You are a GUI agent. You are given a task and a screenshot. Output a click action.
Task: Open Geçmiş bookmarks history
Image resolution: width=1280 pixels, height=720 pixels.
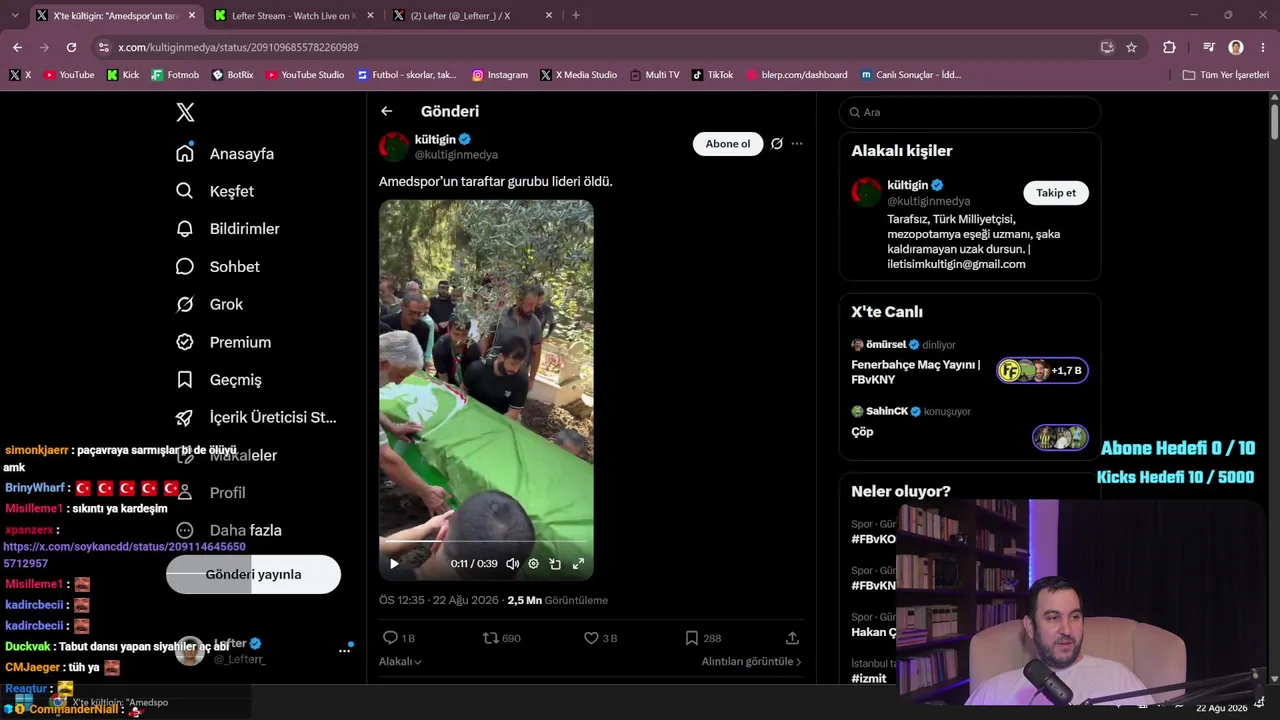click(x=219, y=380)
